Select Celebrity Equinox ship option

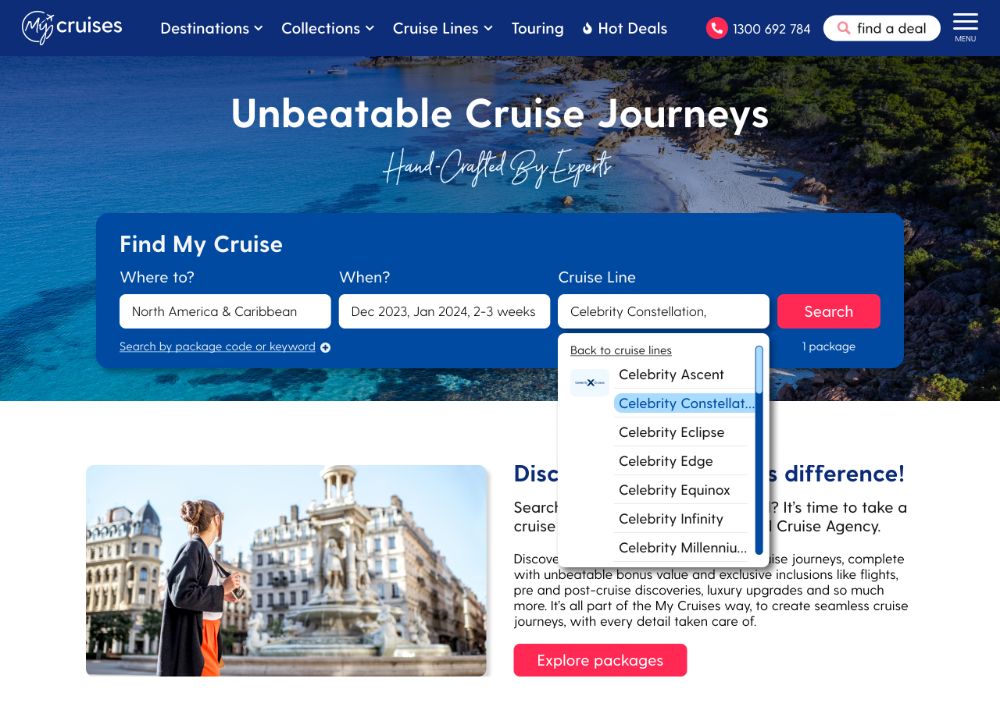(674, 490)
